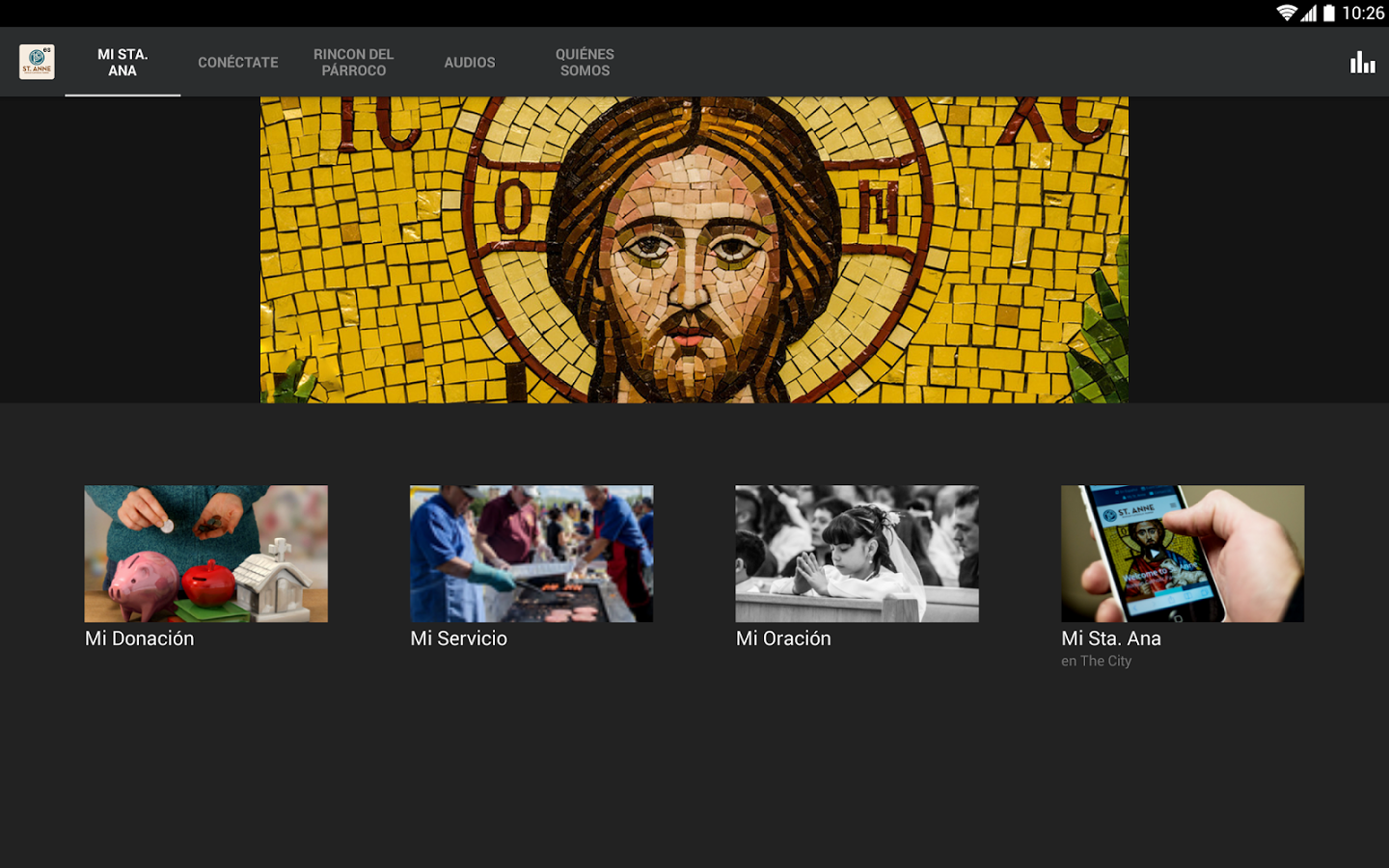
Task: Click the Mi Sta. Ana title text
Action: click(x=1111, y=638)
